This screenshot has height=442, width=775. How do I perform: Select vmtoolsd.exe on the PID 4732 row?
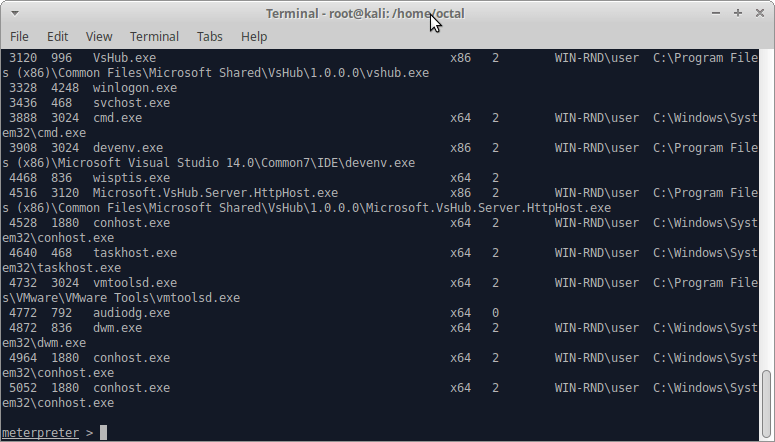click(135, 283)
